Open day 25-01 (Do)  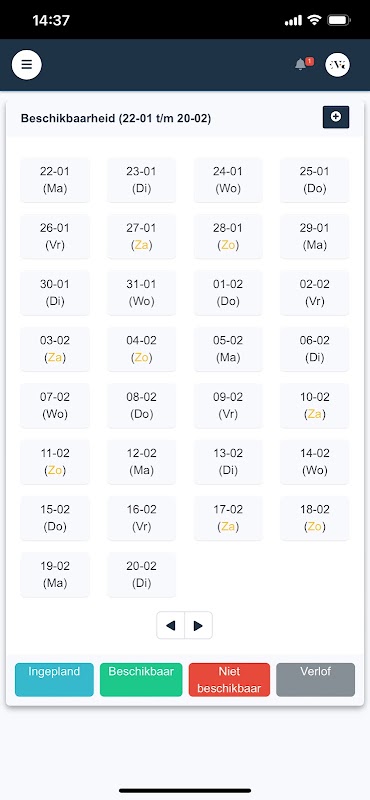tap(314, 180)
